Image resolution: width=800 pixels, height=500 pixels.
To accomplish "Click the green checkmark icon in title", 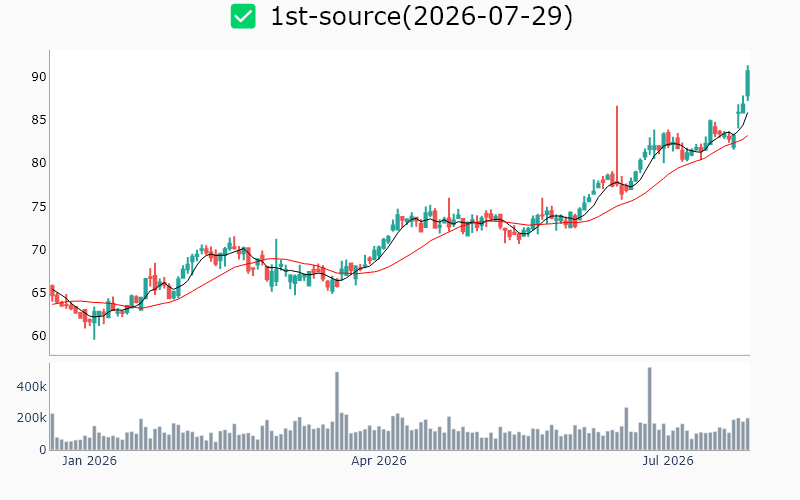I will (243, 16).
